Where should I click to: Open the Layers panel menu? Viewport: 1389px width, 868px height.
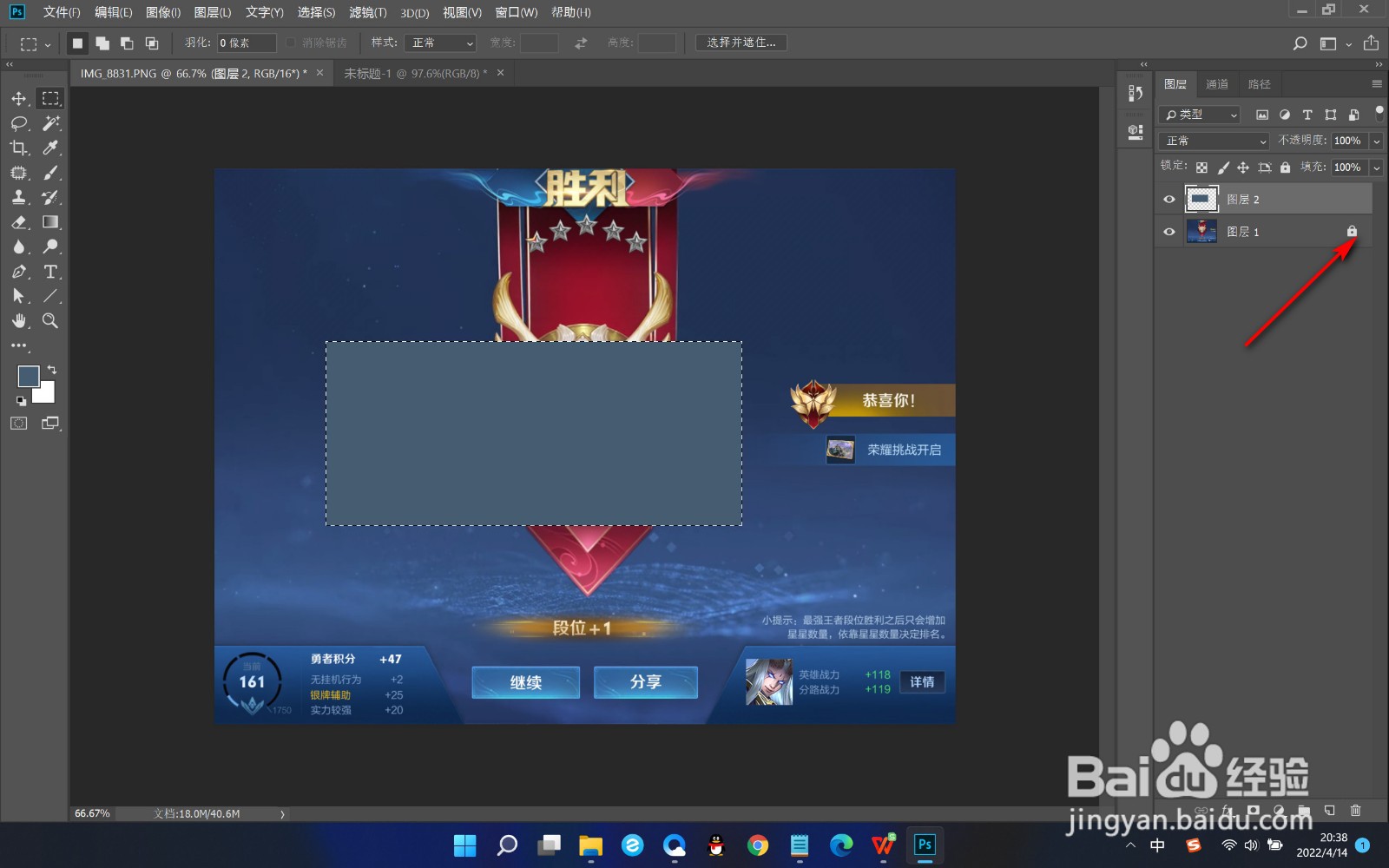tap(1377, 84)
